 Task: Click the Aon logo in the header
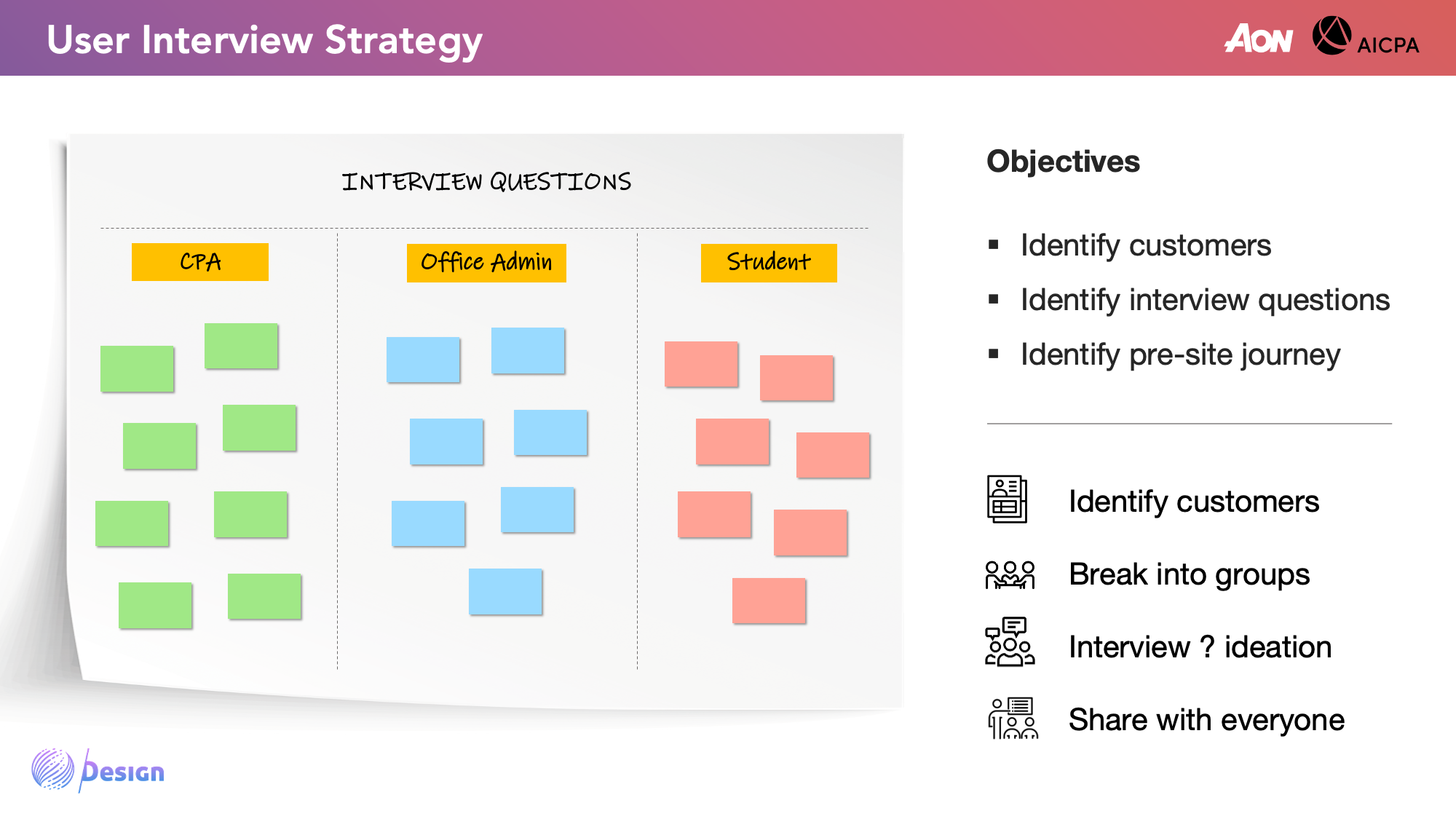pyautogui.click(x=1259, y=39)
